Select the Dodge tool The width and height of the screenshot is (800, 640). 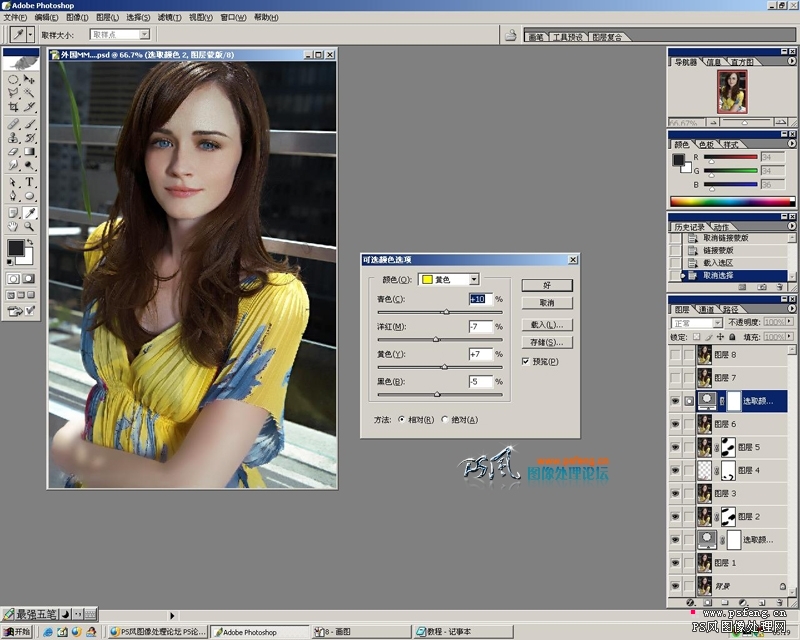tap(30, 165)
